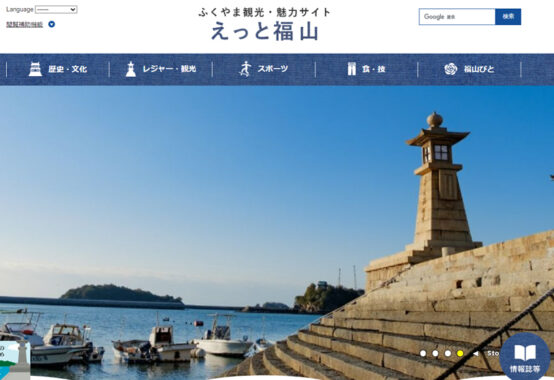Click the running figure Sports icon

245,69
